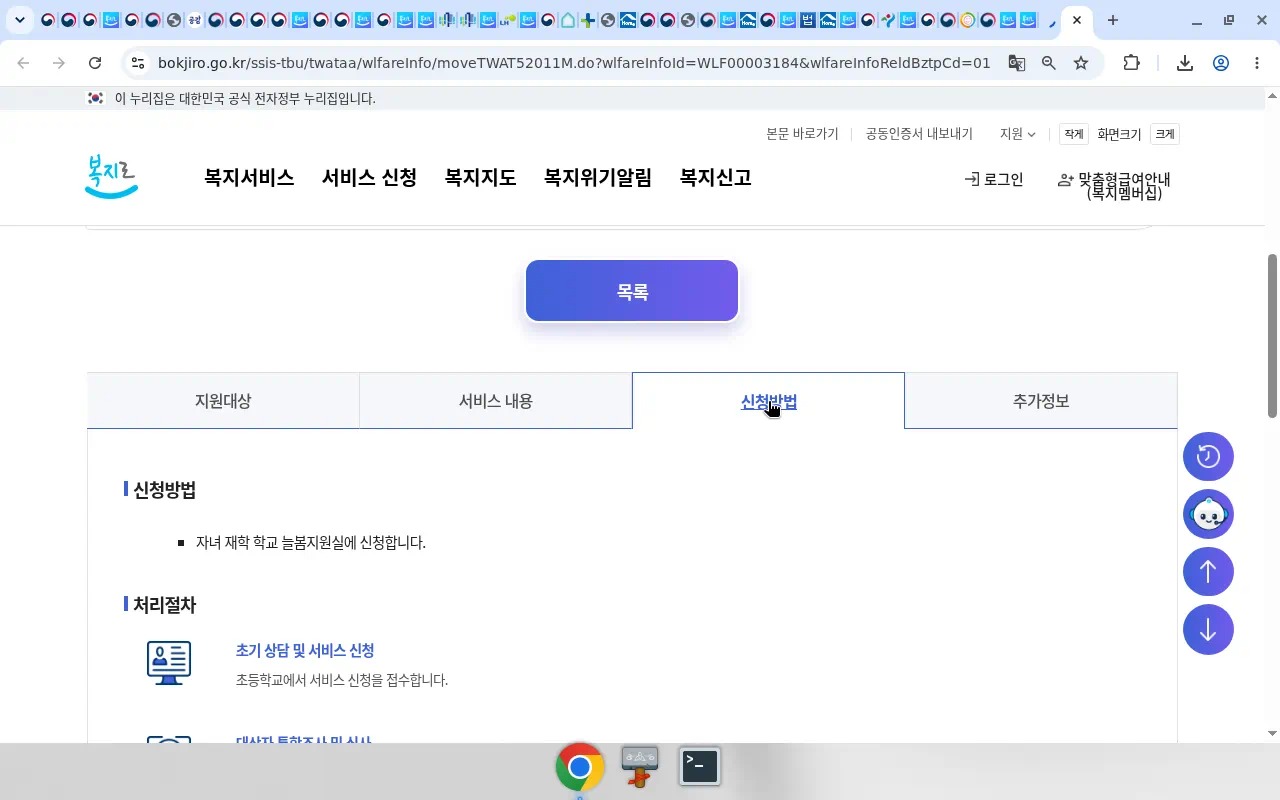Click the Korean flag icon in banner
Viewport: 1280px width, 800px height.
coord(96,98)
